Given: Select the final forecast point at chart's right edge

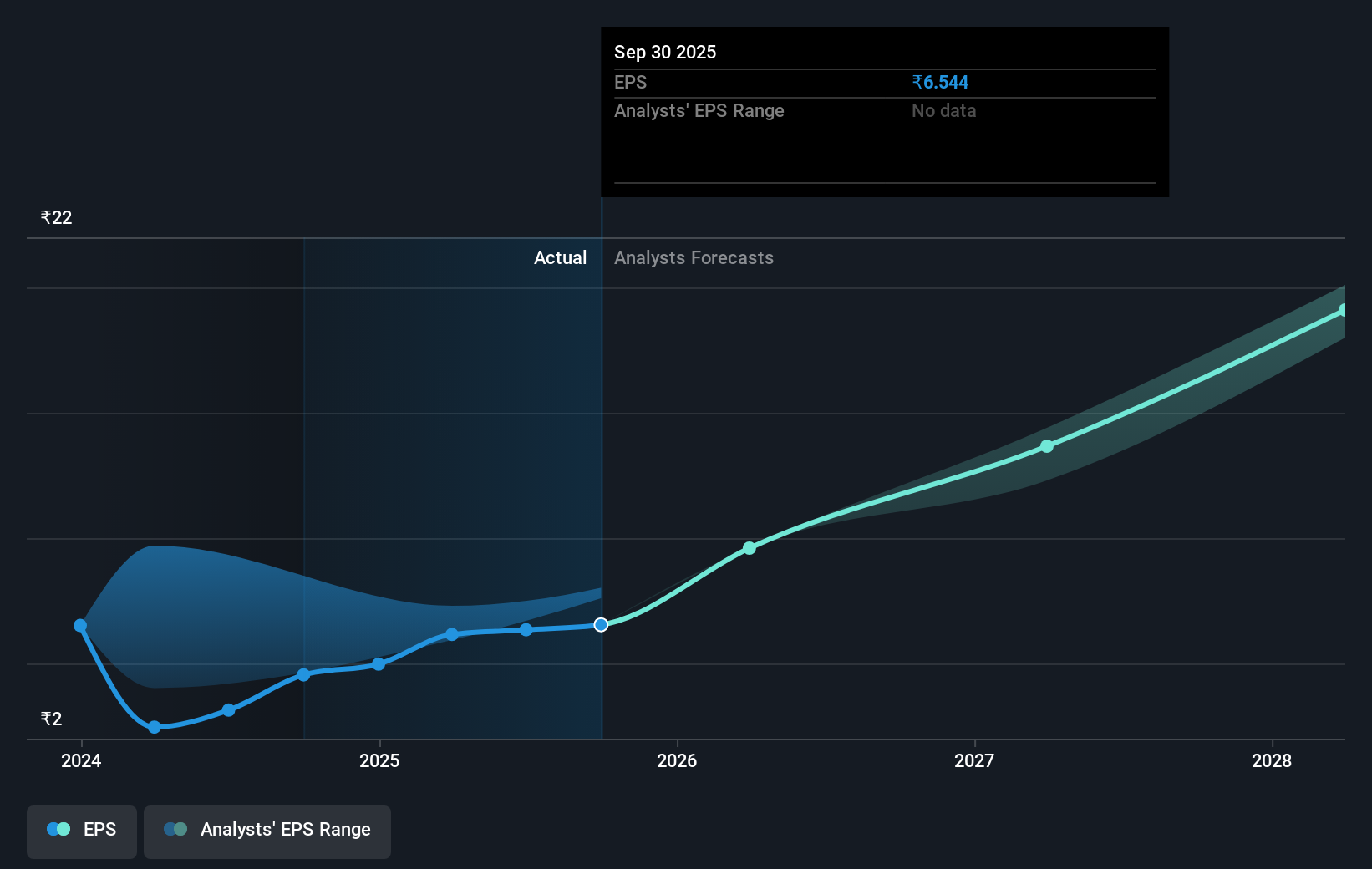Looking at the screenshot, I should (1344, 312).
